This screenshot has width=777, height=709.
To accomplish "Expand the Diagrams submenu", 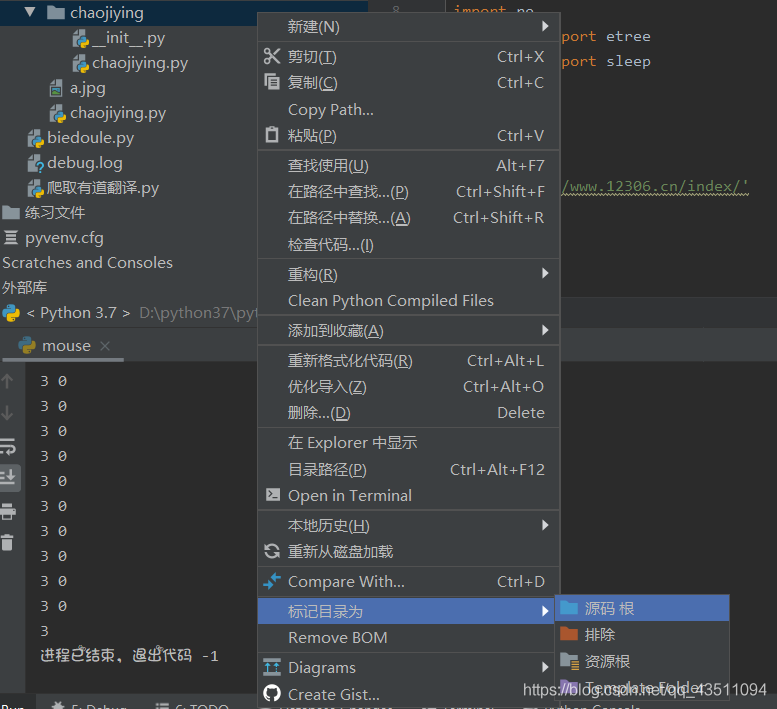I will [406, 667].
